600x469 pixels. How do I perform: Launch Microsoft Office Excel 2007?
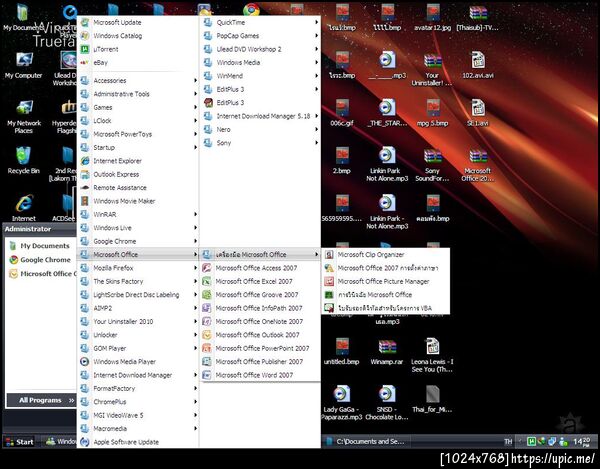tap(260, 281)
